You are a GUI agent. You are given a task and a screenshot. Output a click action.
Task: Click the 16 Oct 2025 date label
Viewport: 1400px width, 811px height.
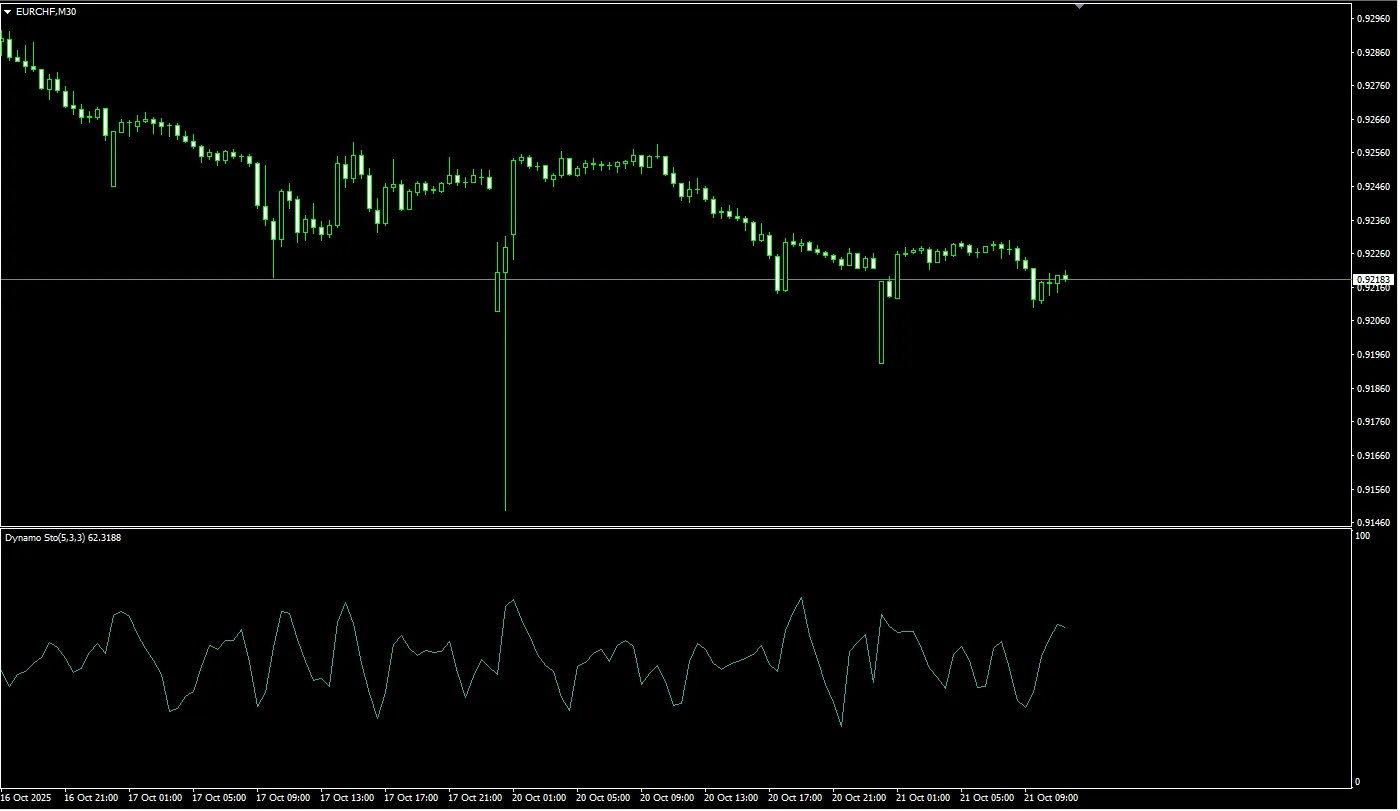click(x=24, y=798)
